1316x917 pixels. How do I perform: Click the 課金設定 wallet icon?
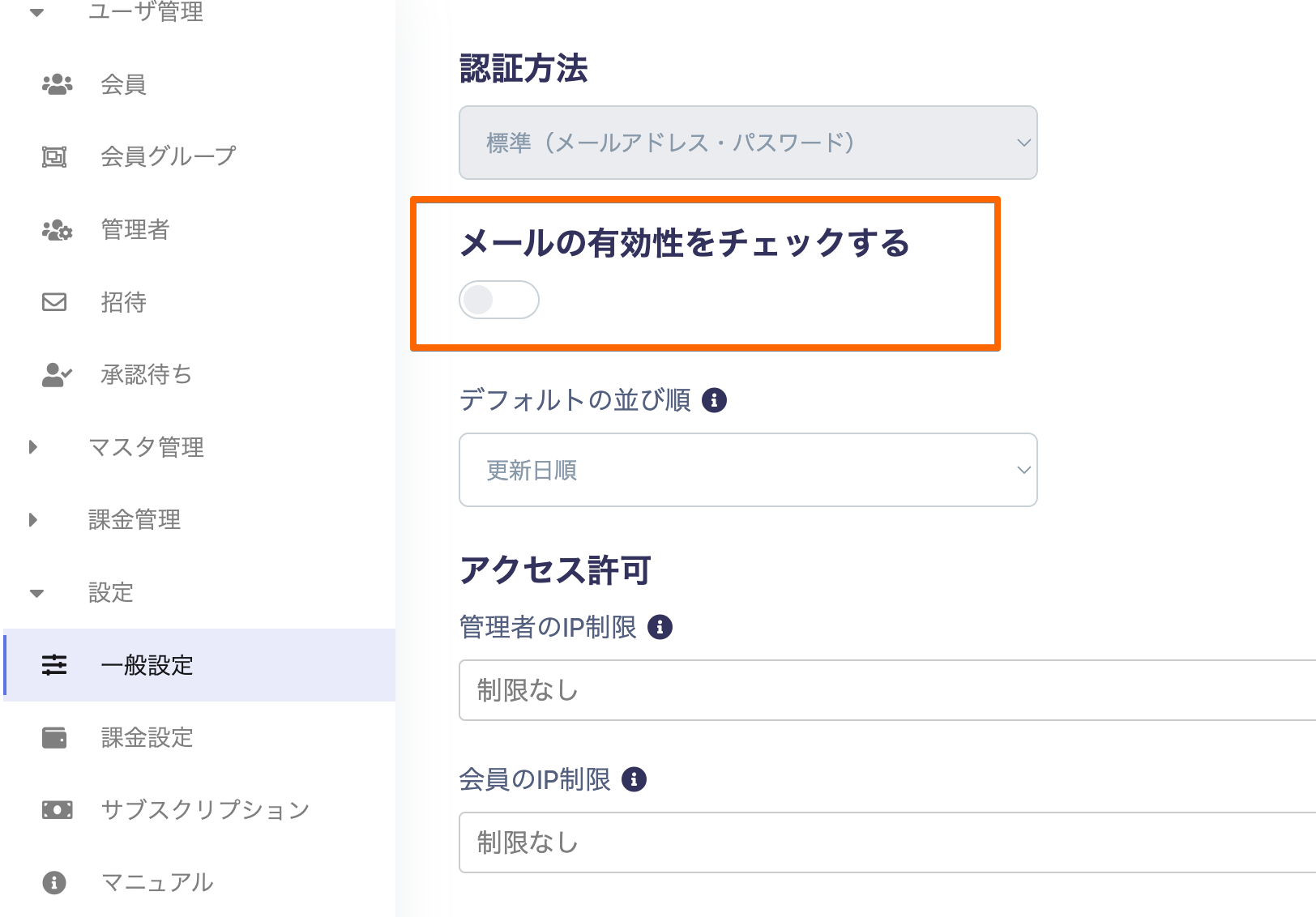pos(54,738)
